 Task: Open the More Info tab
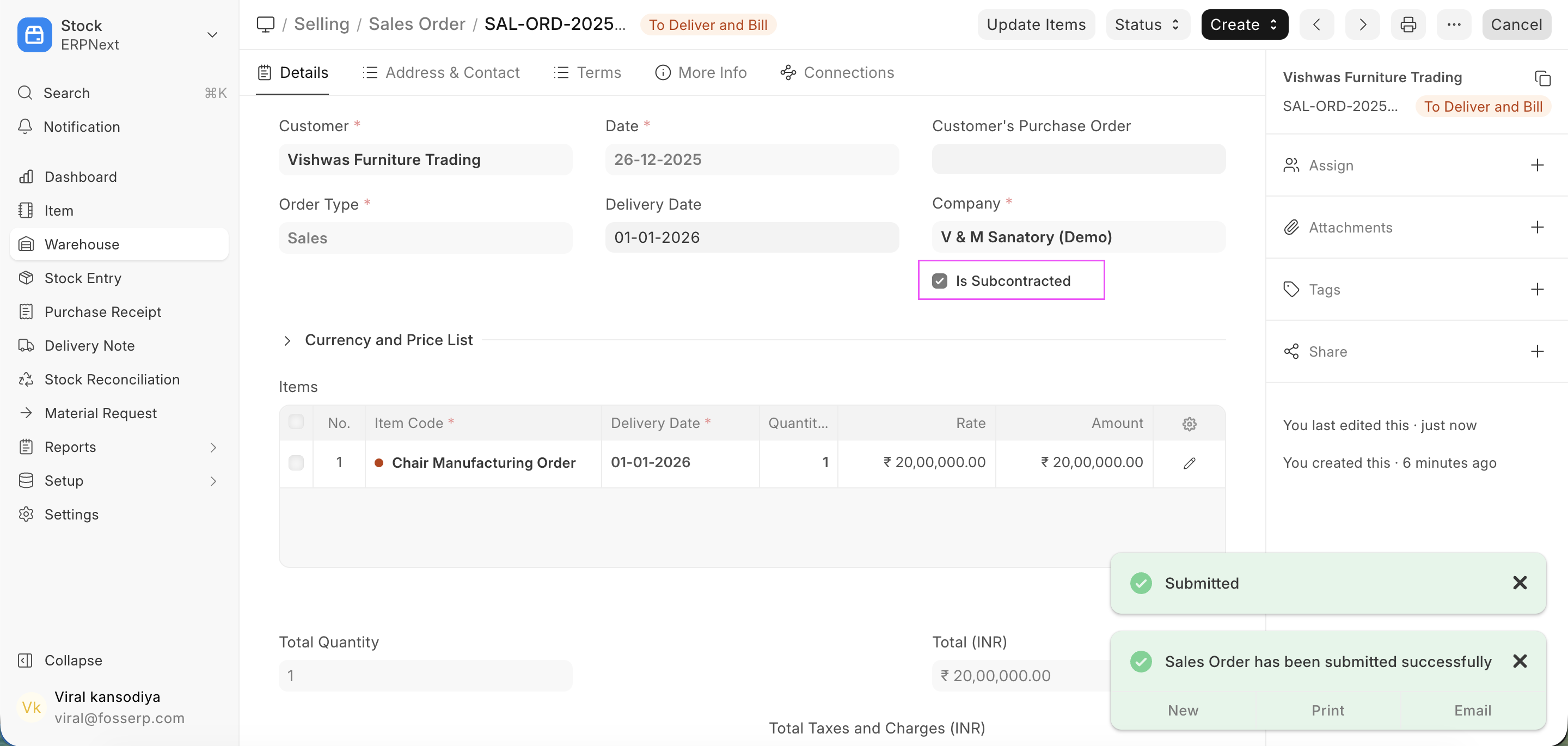click(712, 72)
